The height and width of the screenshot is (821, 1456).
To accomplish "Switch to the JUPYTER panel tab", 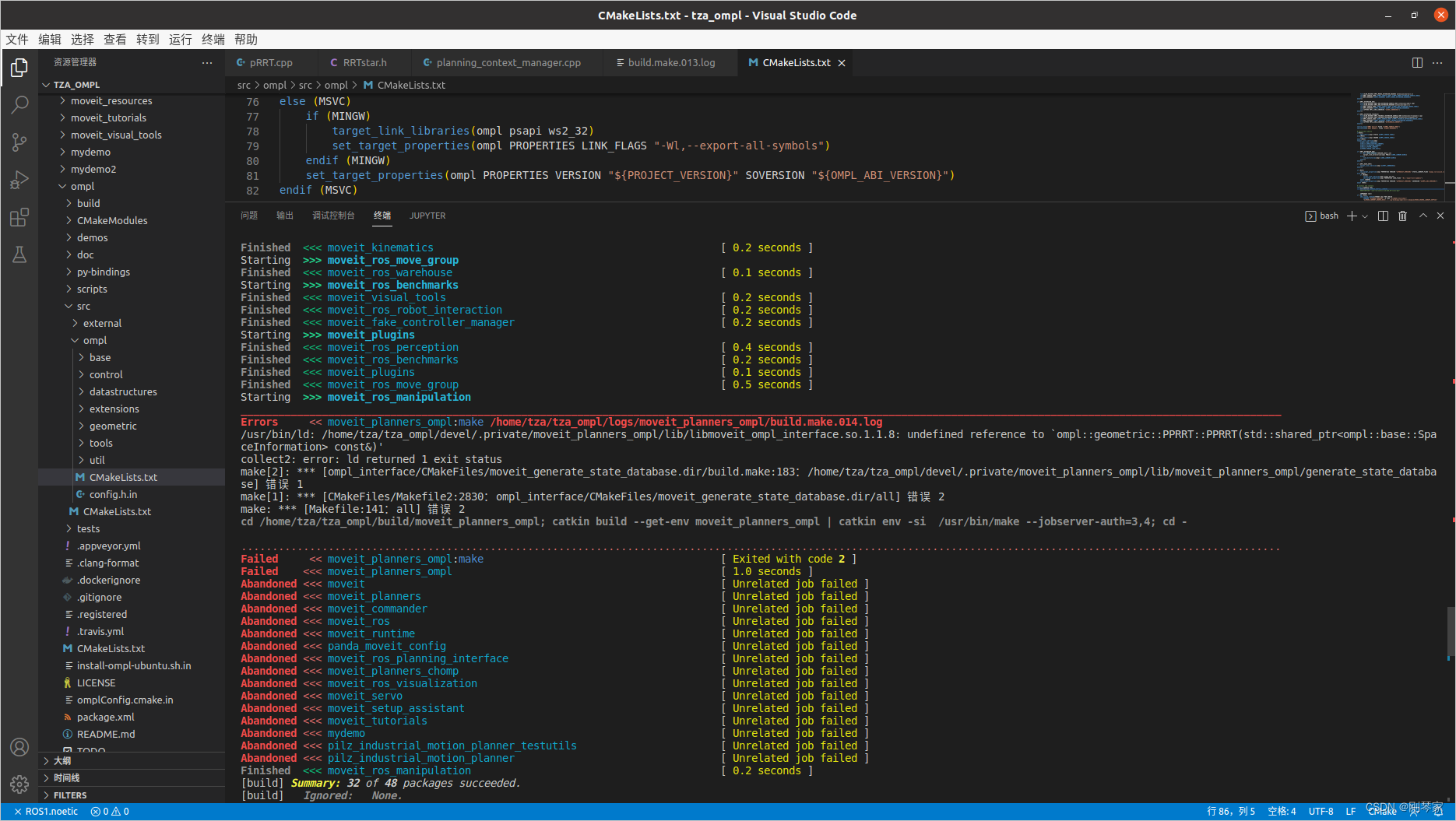I will (427, 216).
